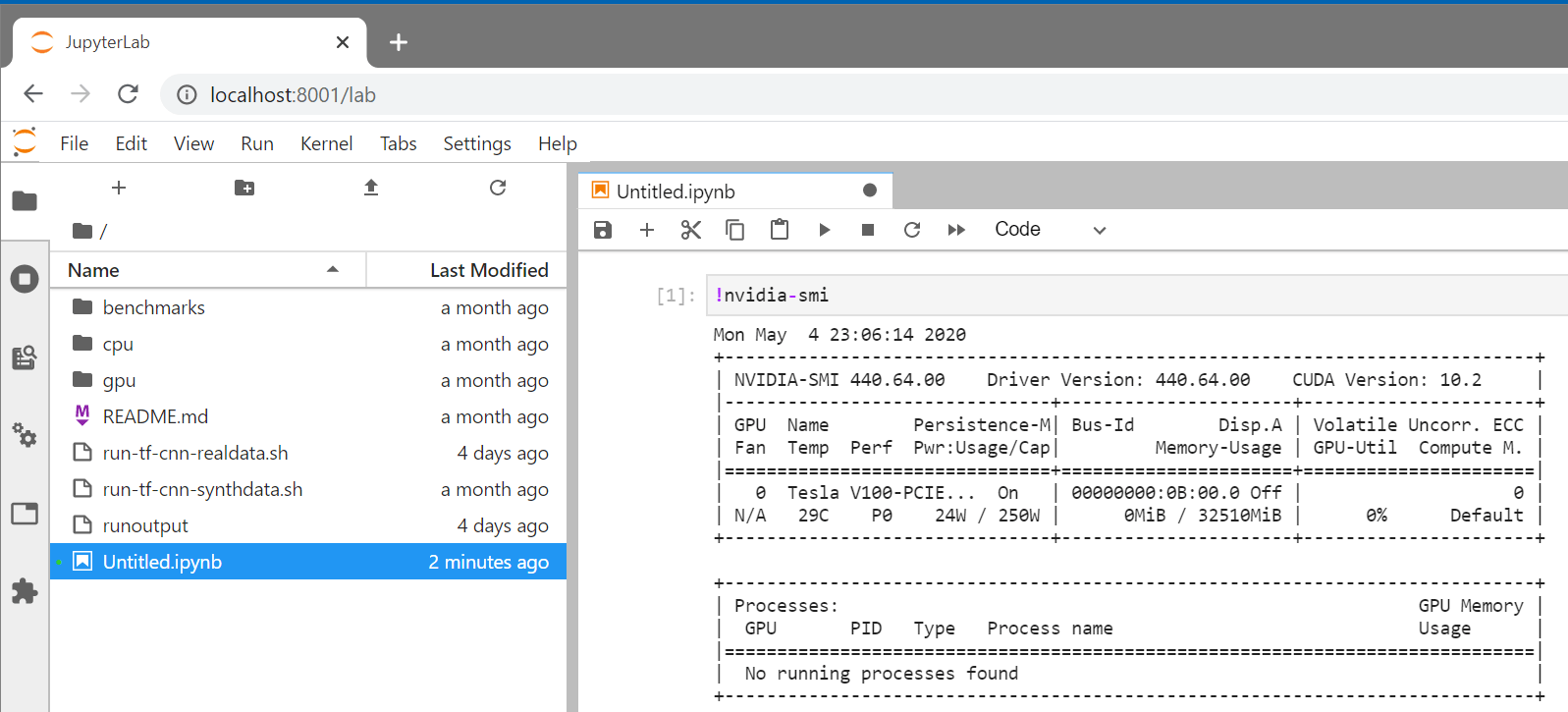Viewport: 1568px width, 712px height.
Task: Click the JupyterLab browser tab
Action: [189, 42]
